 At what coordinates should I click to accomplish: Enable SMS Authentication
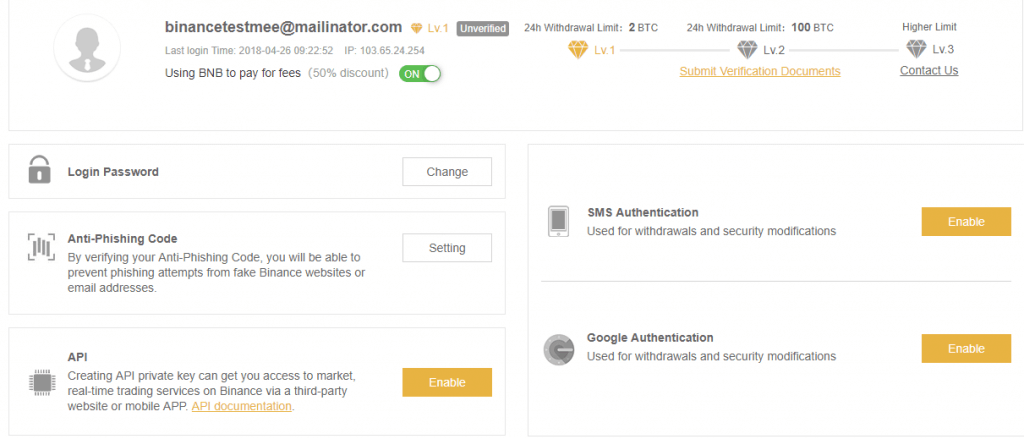pos(966,222)
